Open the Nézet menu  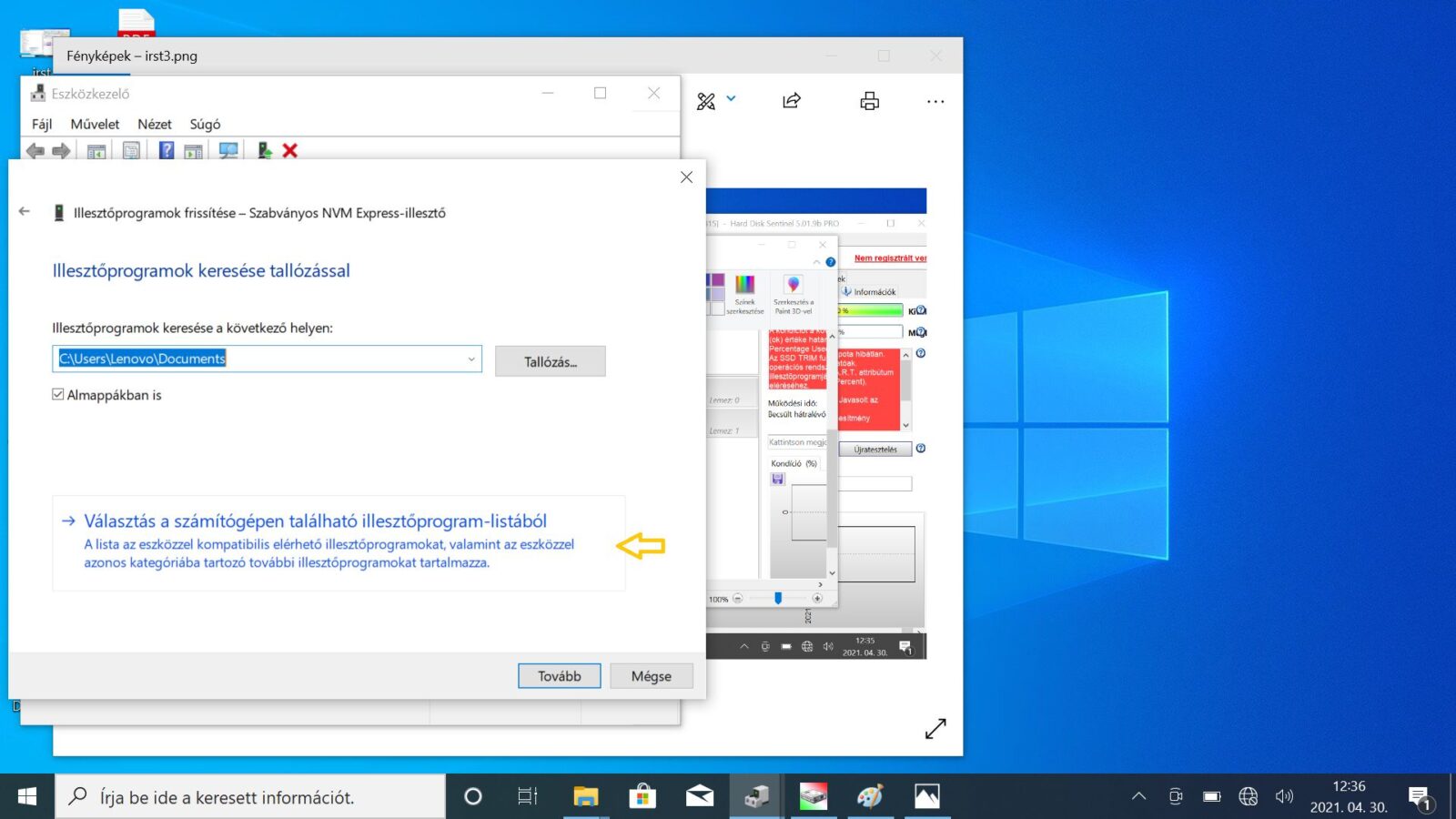pyautogui.click(x=154, y=125)
